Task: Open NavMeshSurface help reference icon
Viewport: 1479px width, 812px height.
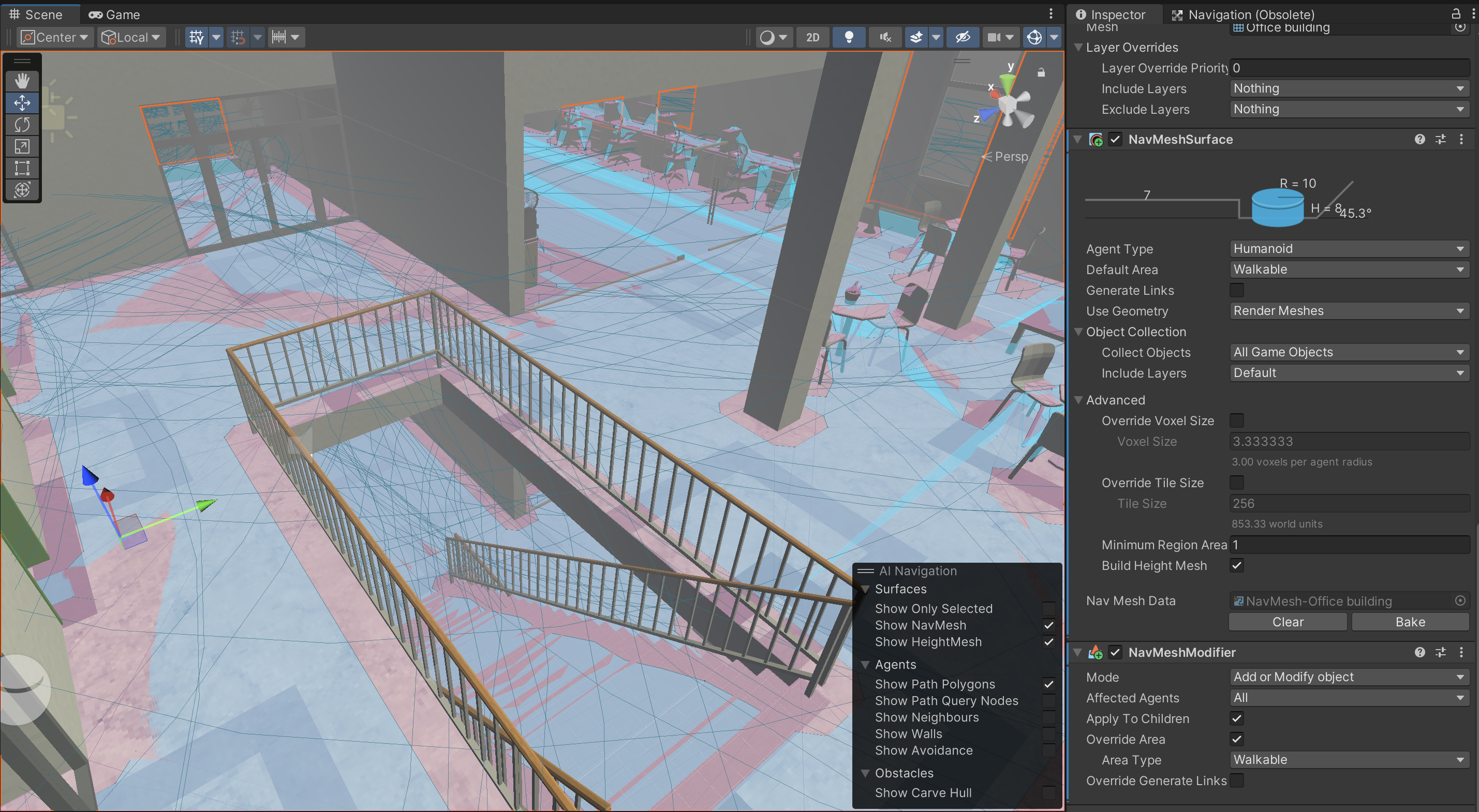Action: (x=1419, y=140)
